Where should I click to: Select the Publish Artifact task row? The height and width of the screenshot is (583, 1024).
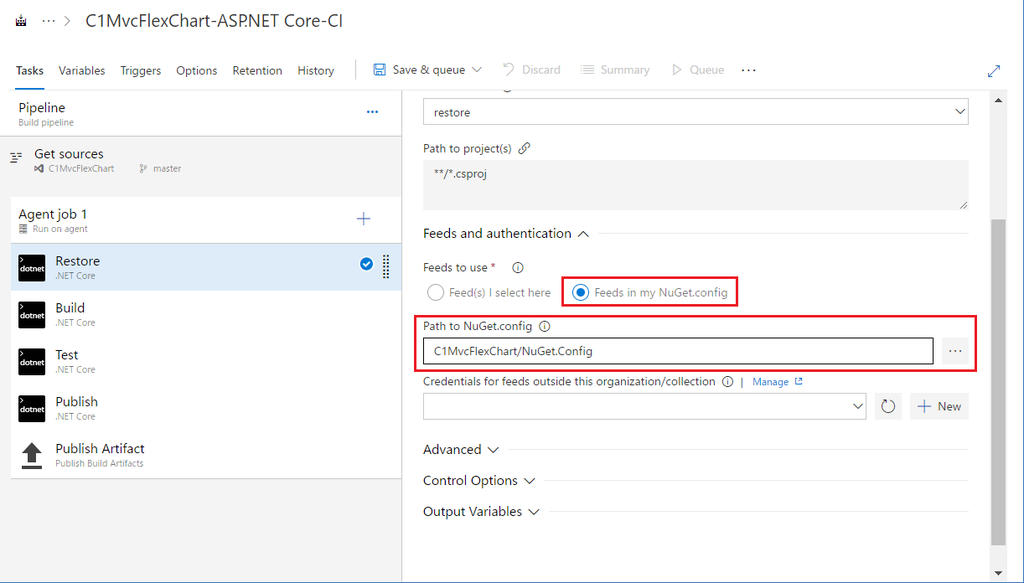(x=206, y=455)
